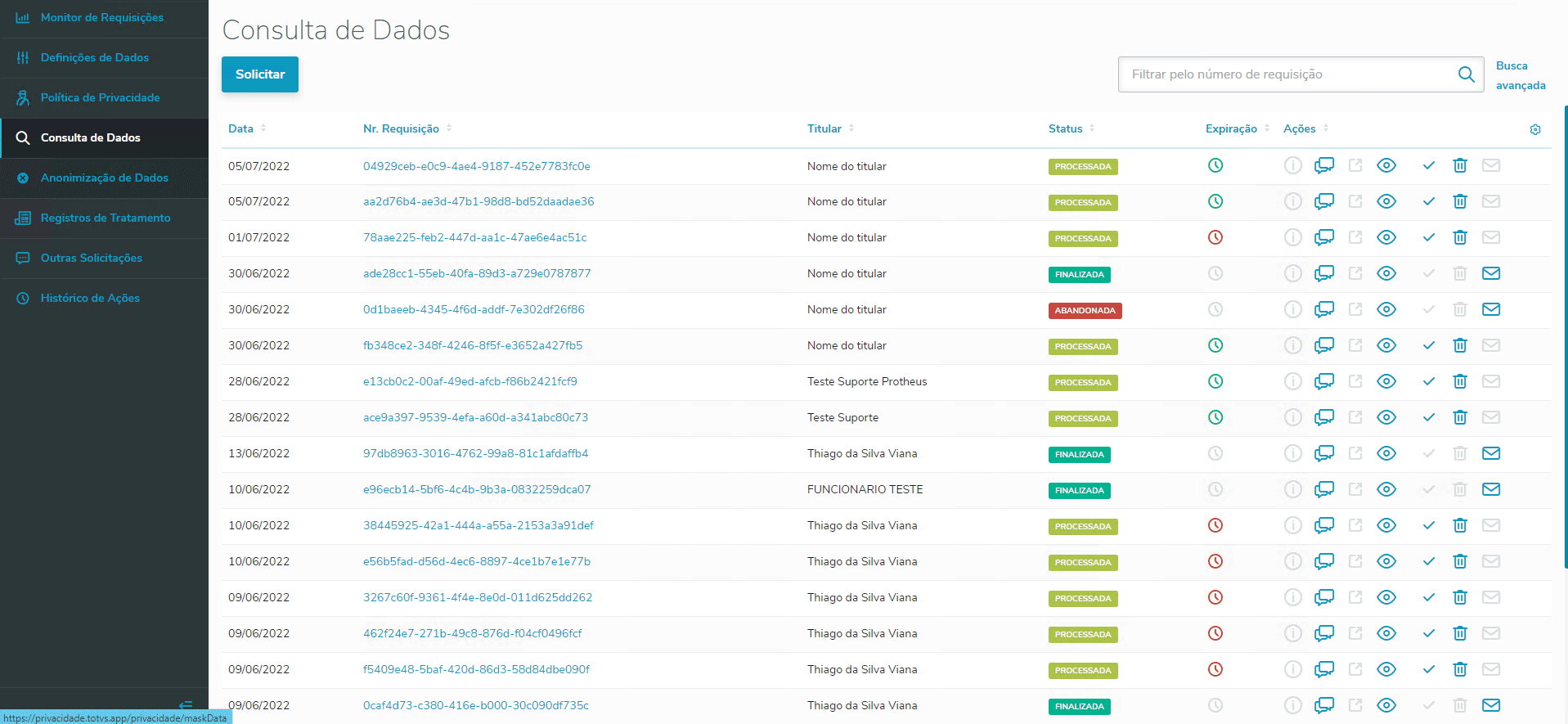Open info icon for 04929ceb request

[1292, 165]
